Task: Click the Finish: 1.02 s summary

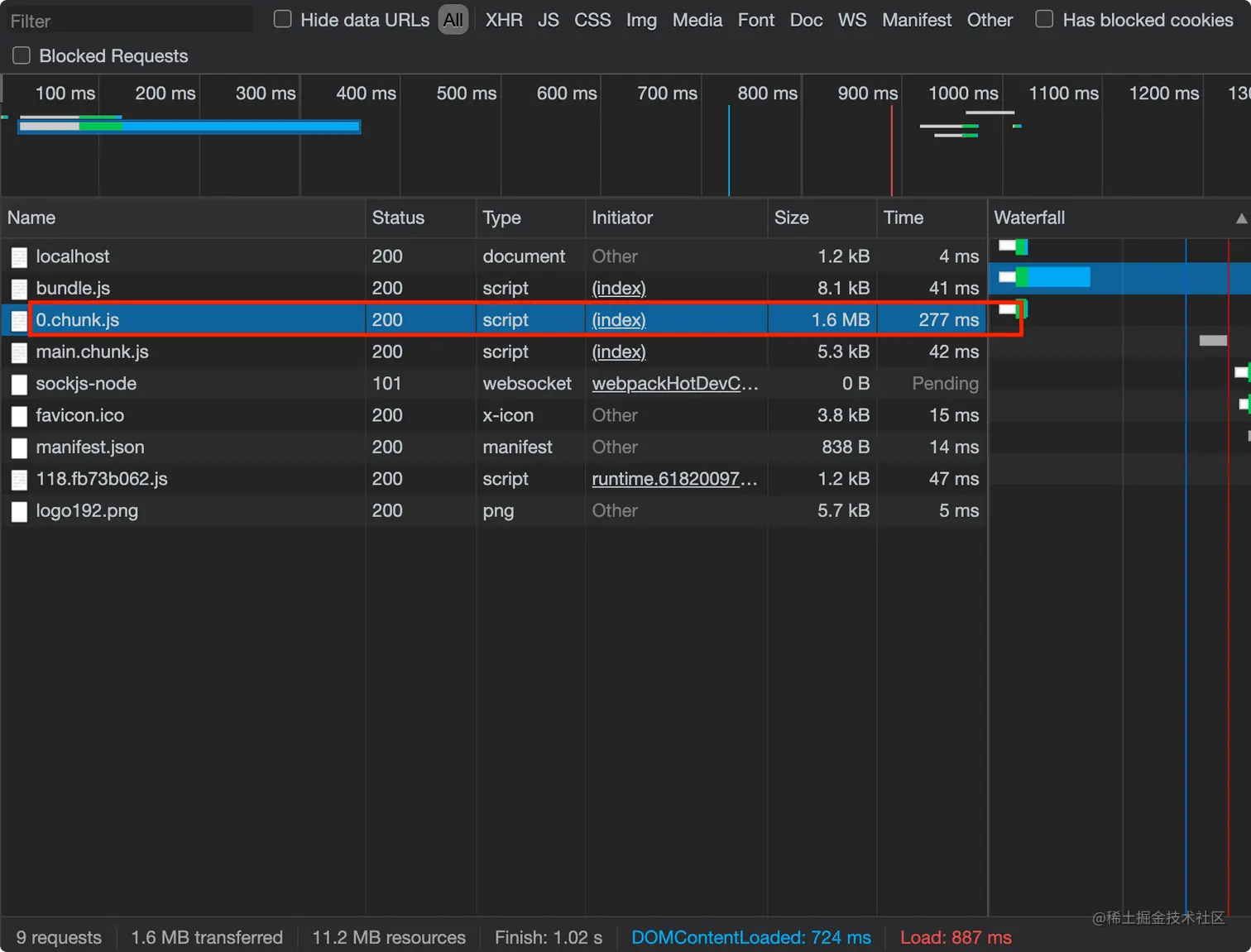Action: click(x=549, y=937)
